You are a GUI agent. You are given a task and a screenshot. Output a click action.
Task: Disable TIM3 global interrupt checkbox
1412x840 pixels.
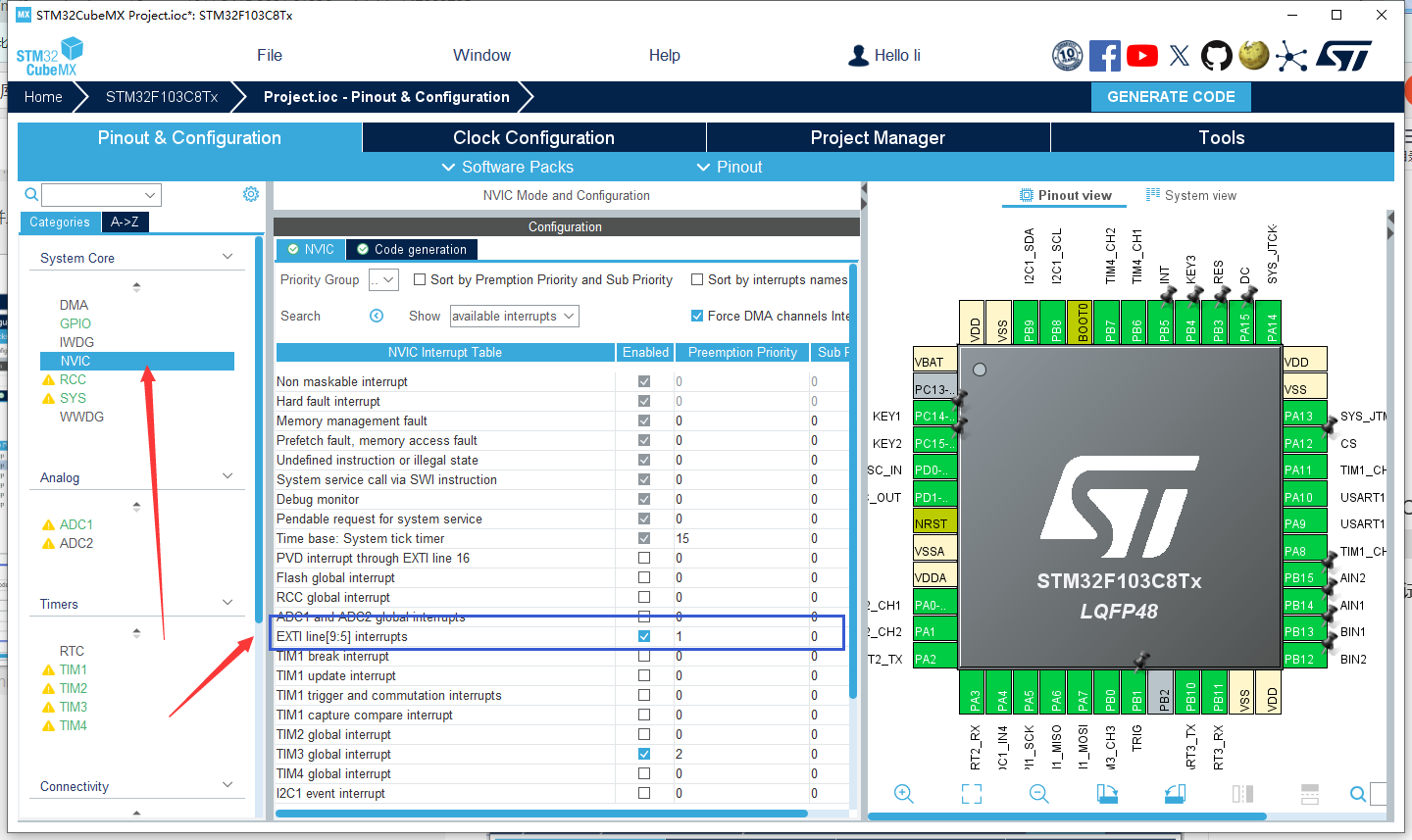point(644,754)
